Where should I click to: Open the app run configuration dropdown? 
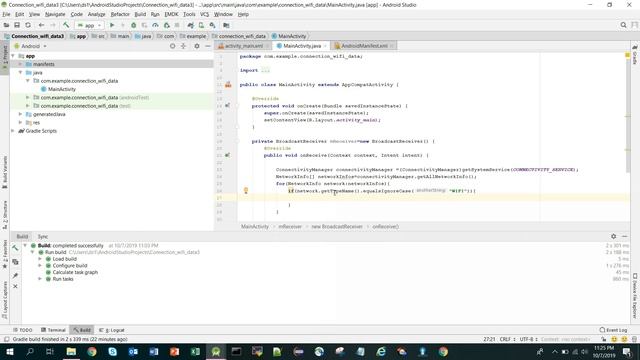[x=89, y=25]
